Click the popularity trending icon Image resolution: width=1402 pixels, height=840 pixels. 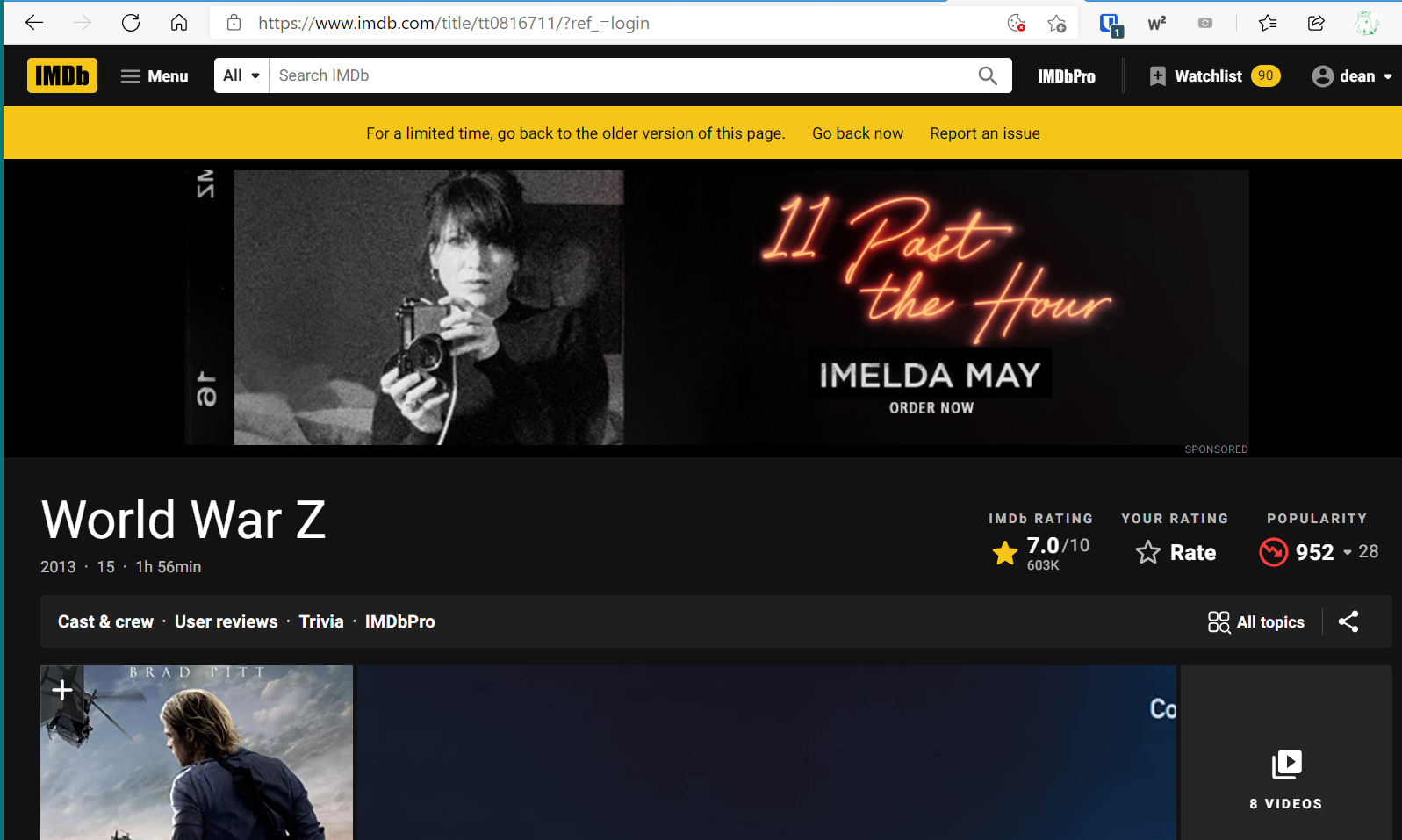(x=1273, y=552)
